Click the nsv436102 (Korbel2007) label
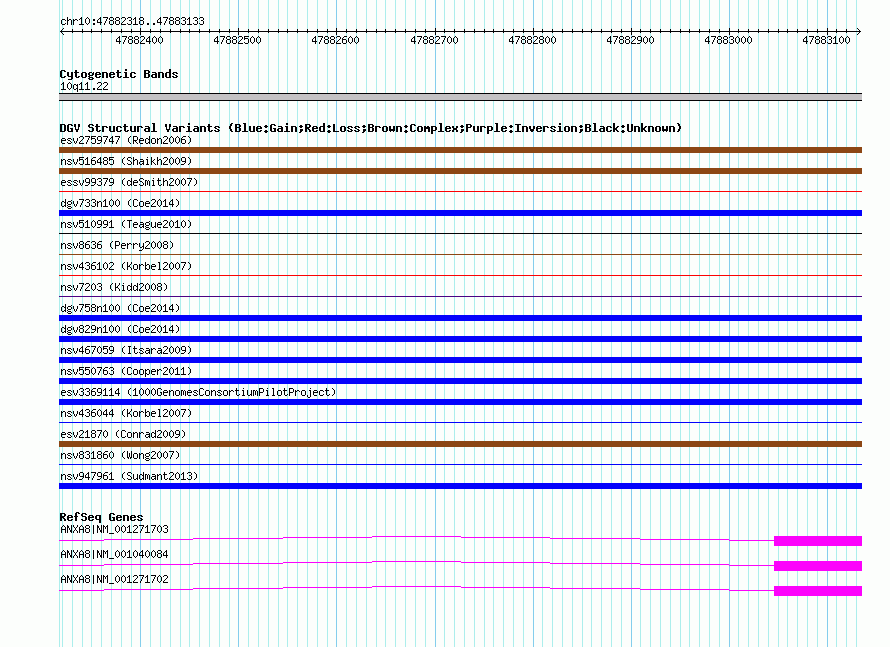Viewport: 890px width, 647px height. [x=126, y=266]
